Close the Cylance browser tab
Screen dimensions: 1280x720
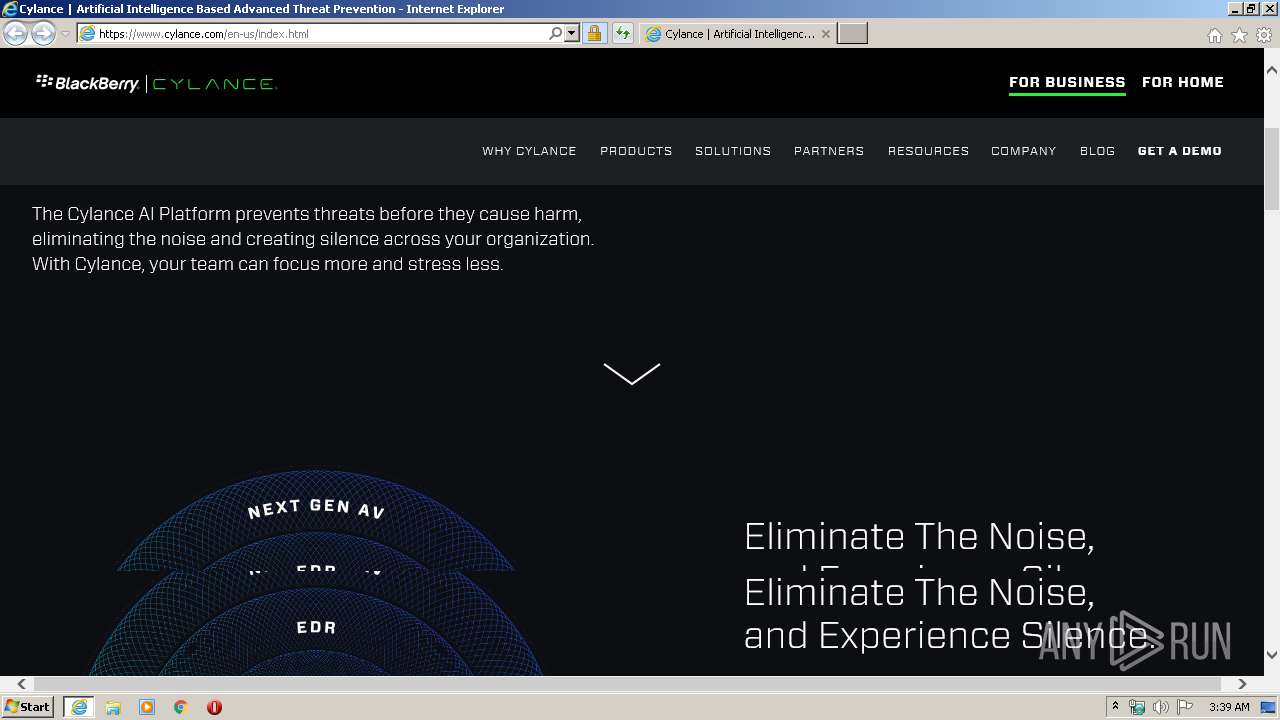pos(825,34)
